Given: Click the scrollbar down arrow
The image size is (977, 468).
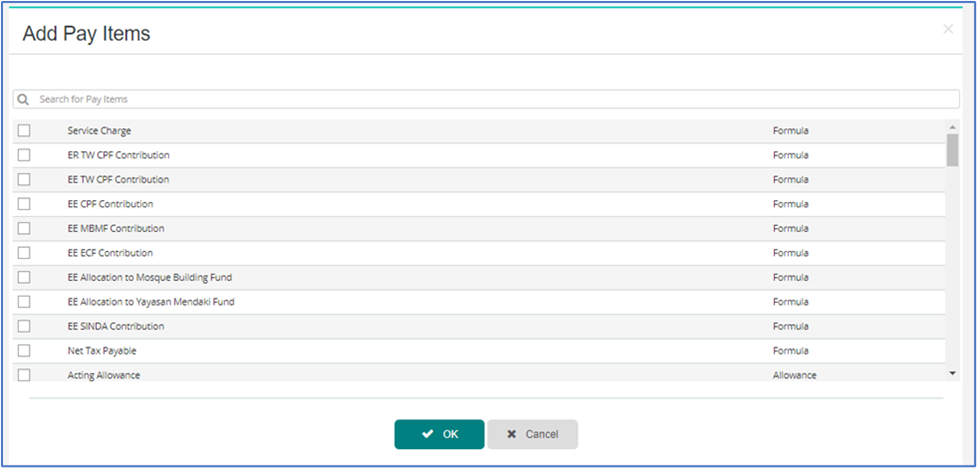Looking at the screenshot, I should 952,373.
